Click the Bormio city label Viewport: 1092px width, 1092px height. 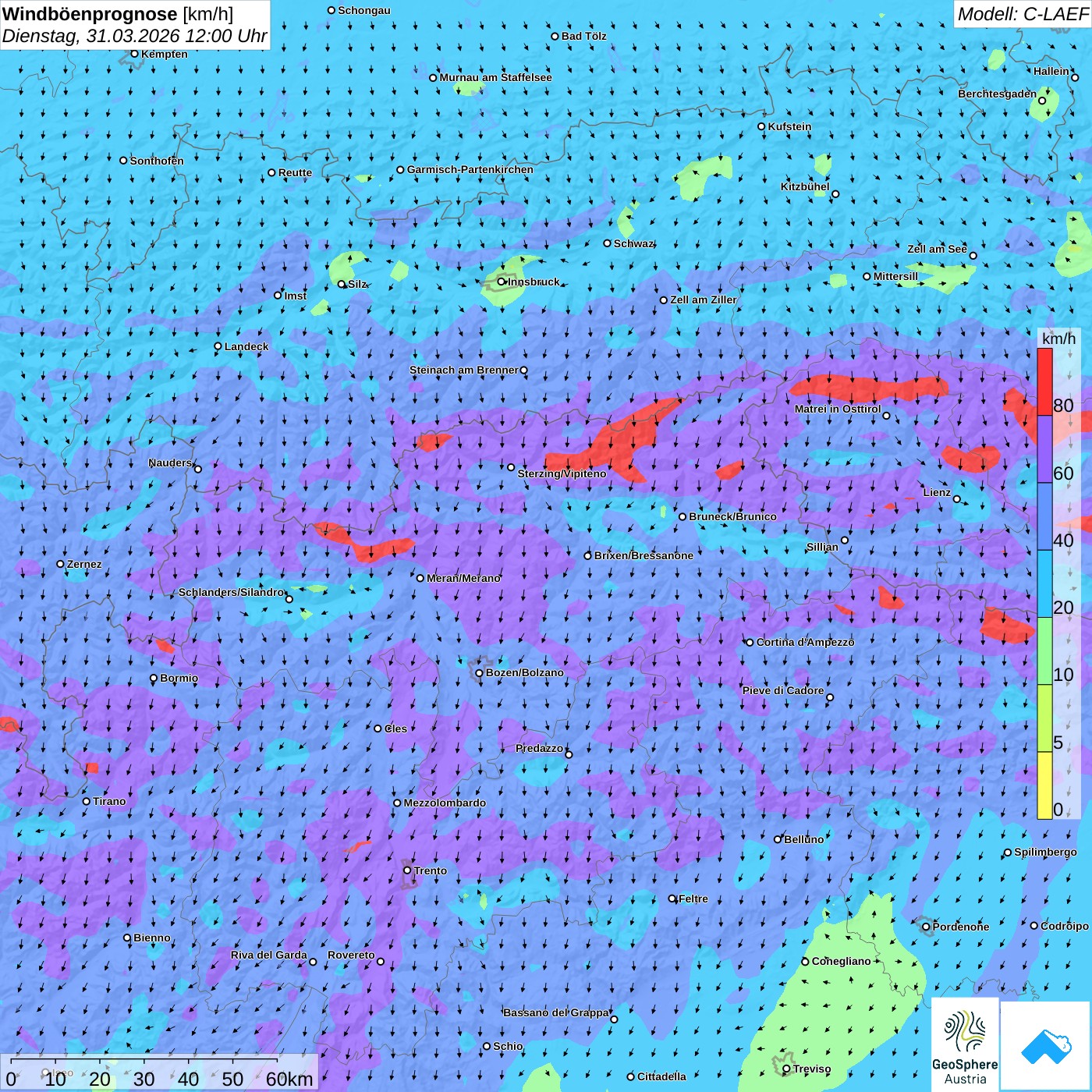coord(179,678)
